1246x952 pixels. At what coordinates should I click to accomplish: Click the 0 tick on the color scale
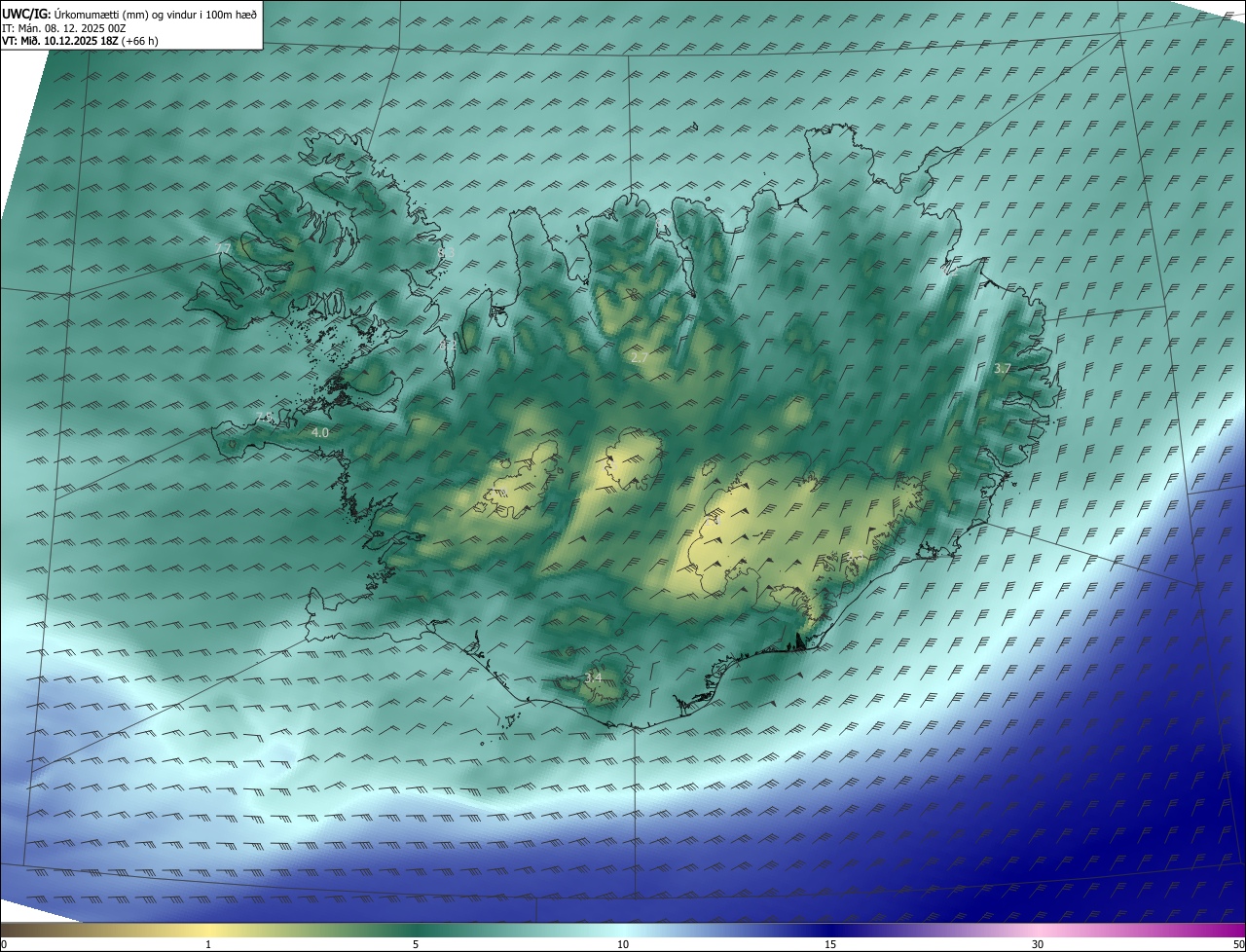click(x=4, y=944)
